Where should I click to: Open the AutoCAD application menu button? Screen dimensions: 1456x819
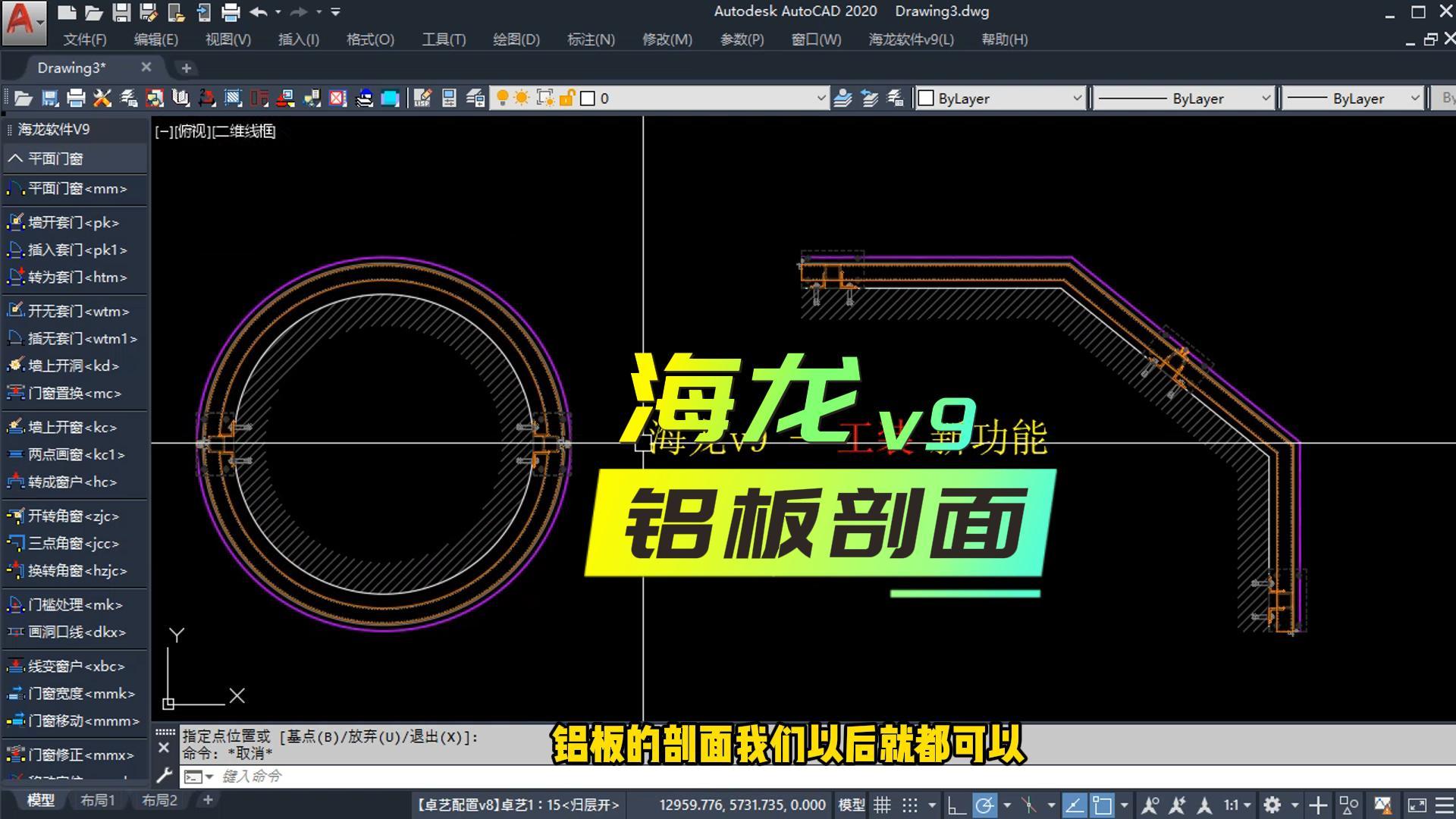[x=23, y=21]
